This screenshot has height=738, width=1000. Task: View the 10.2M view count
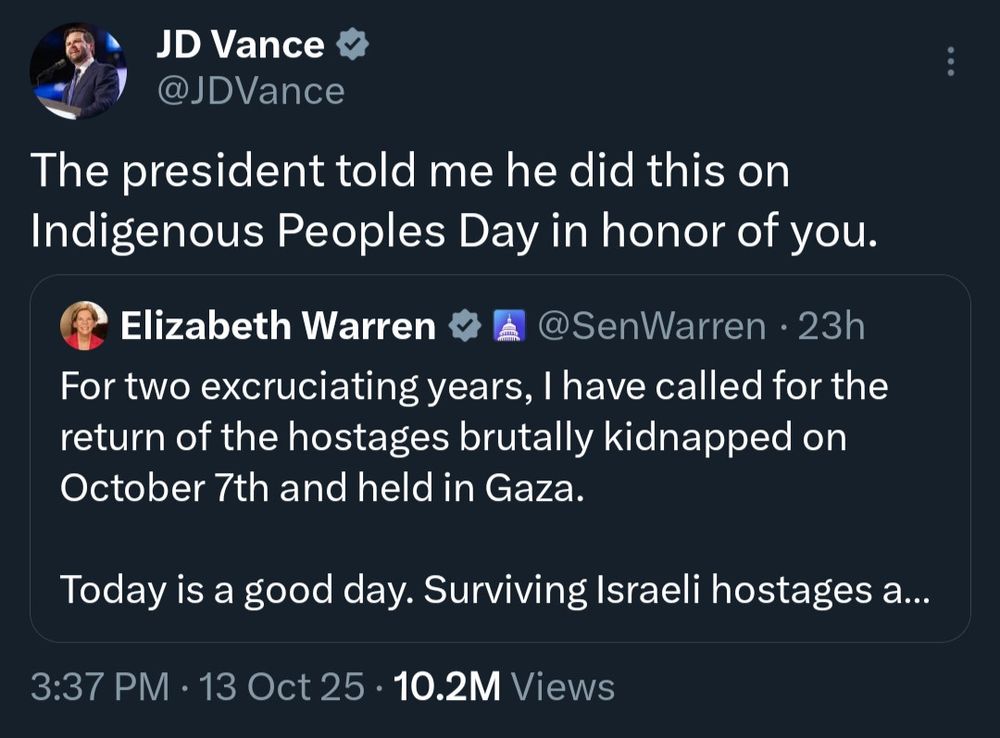[x=446, y=688]
